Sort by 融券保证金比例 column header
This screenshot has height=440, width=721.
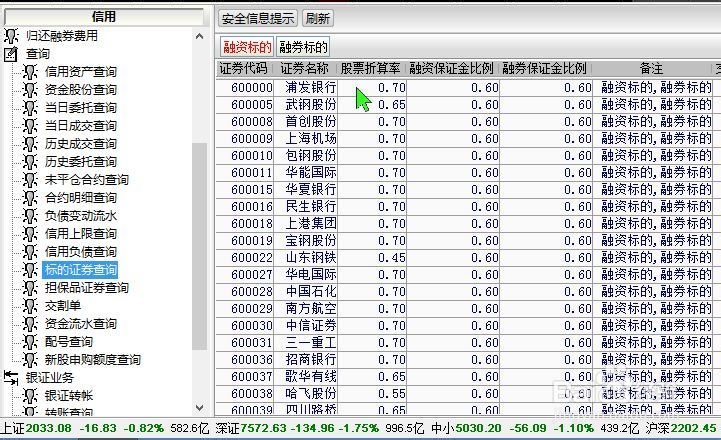[544, 69]
